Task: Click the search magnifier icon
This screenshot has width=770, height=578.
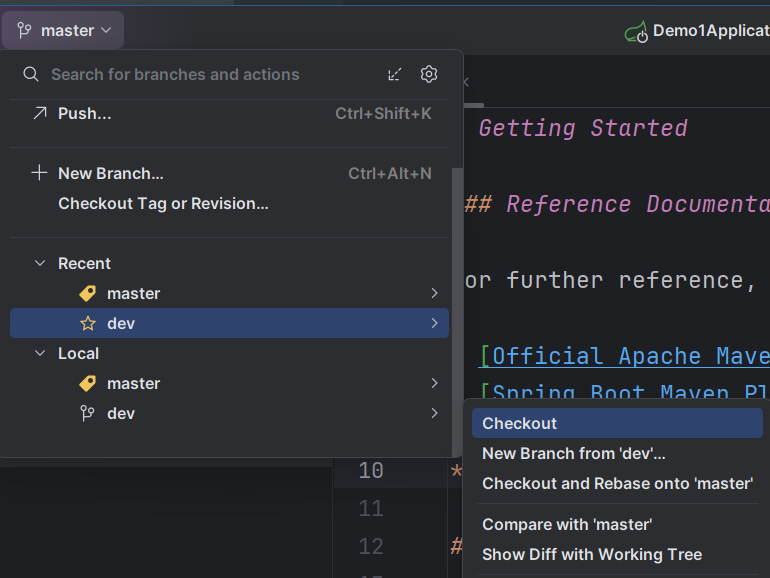Action: pos(31,75)
